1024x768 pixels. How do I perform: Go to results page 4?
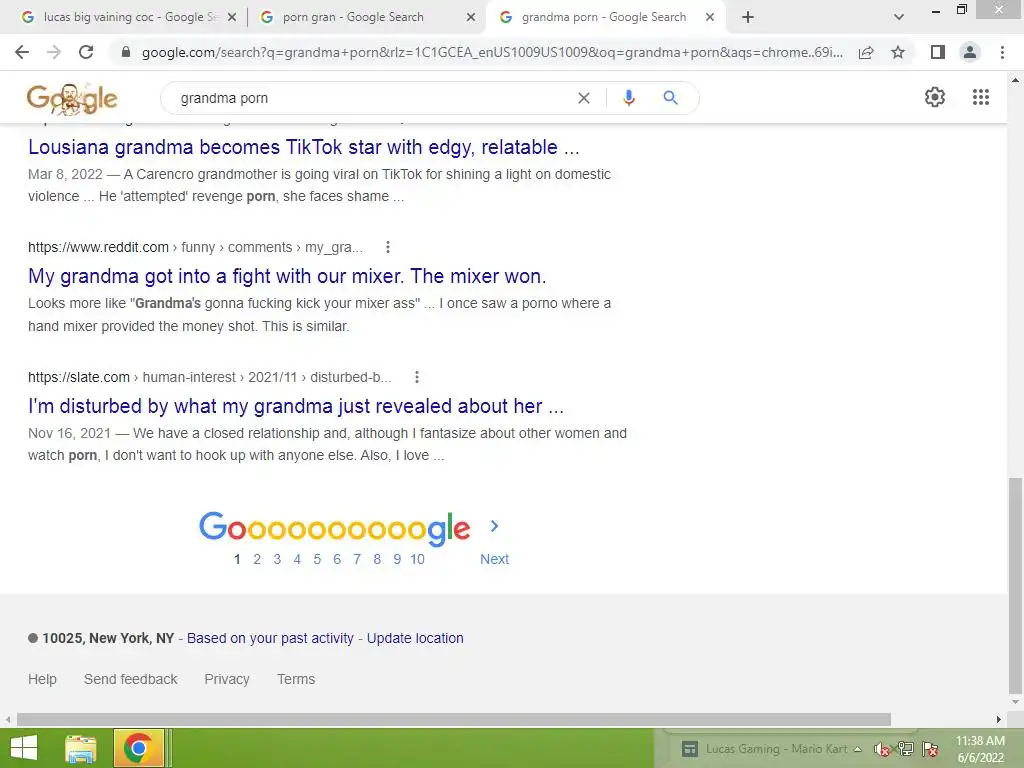[x=297, y=559]
